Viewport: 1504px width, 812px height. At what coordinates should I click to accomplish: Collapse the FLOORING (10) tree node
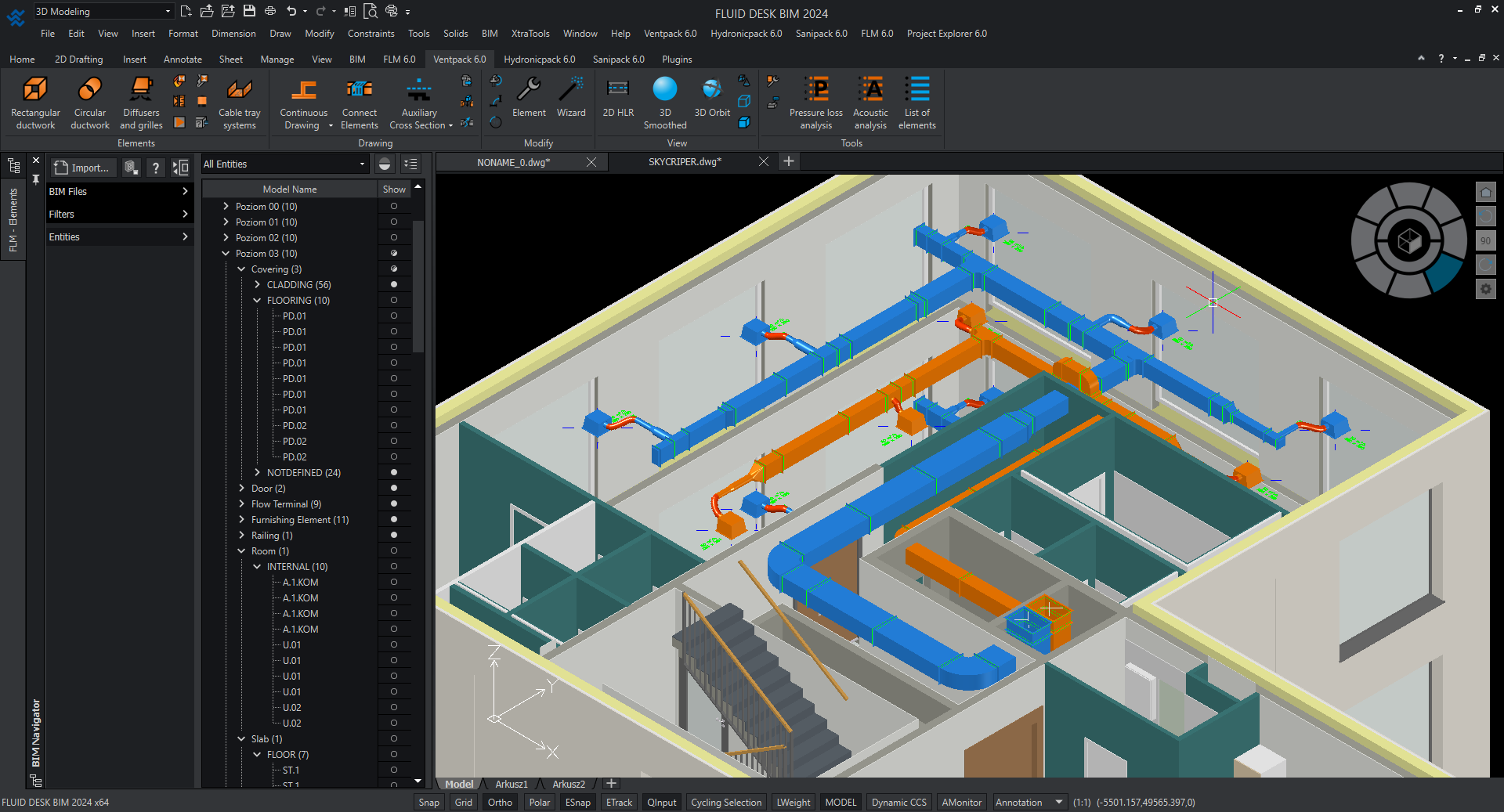pyautogui.click(x=258, y=301)
